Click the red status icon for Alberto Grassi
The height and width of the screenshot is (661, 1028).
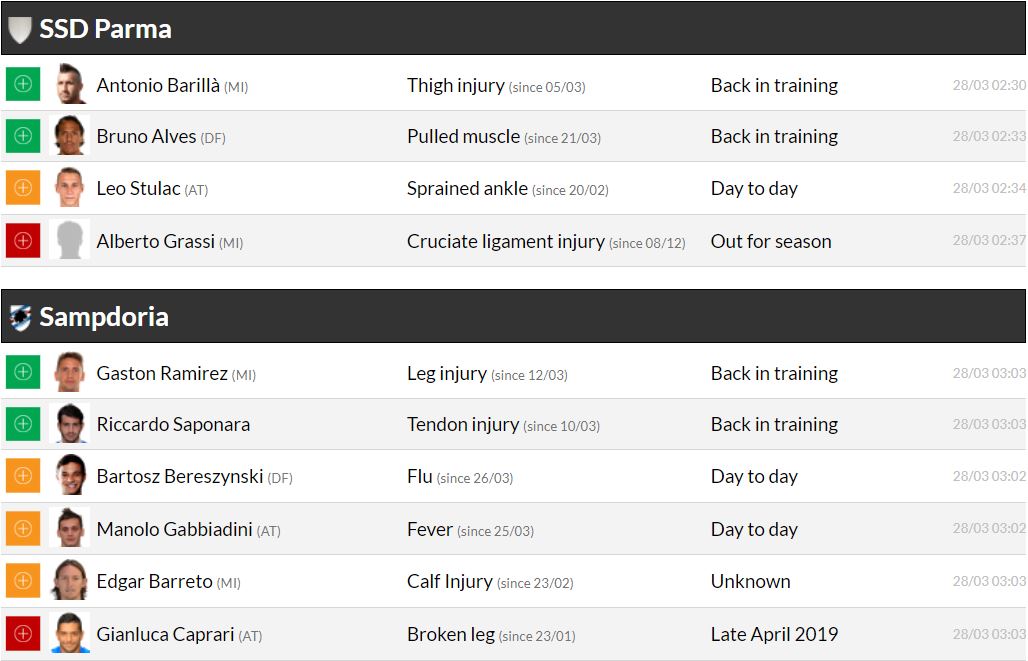[23, 240]
